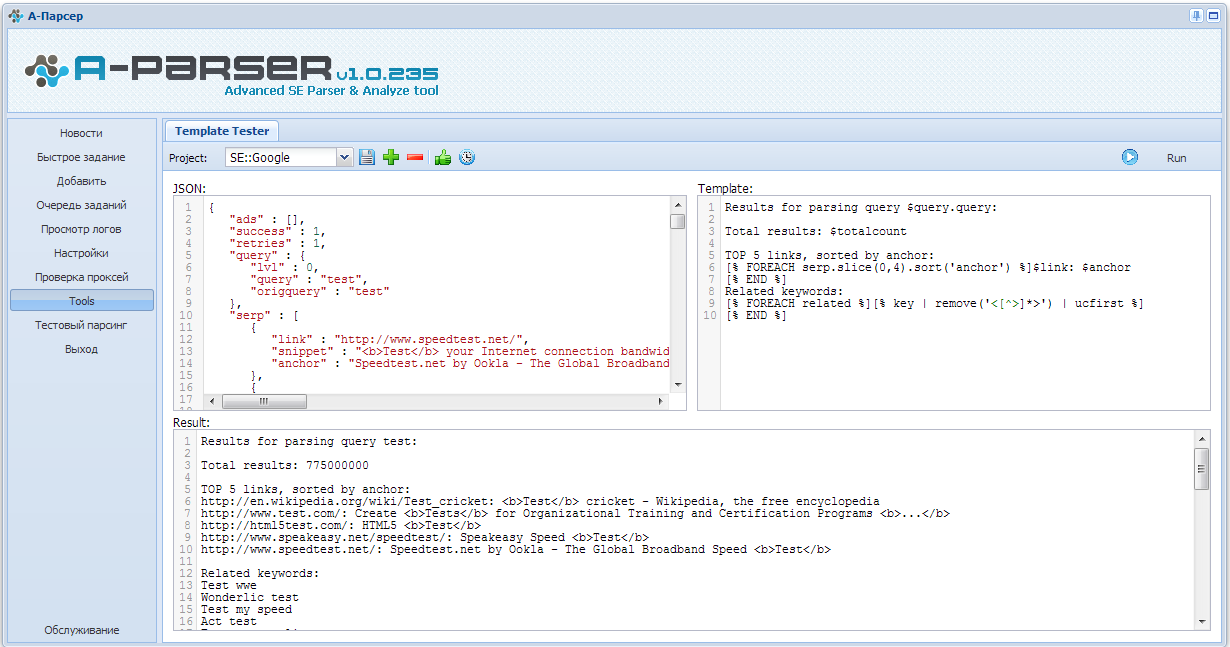Viewport: 1230px width, 647px height.
Task: Click 'Results for parsing query $query.query:' template line
Action: pyautogui.click(x=861, y=208)
